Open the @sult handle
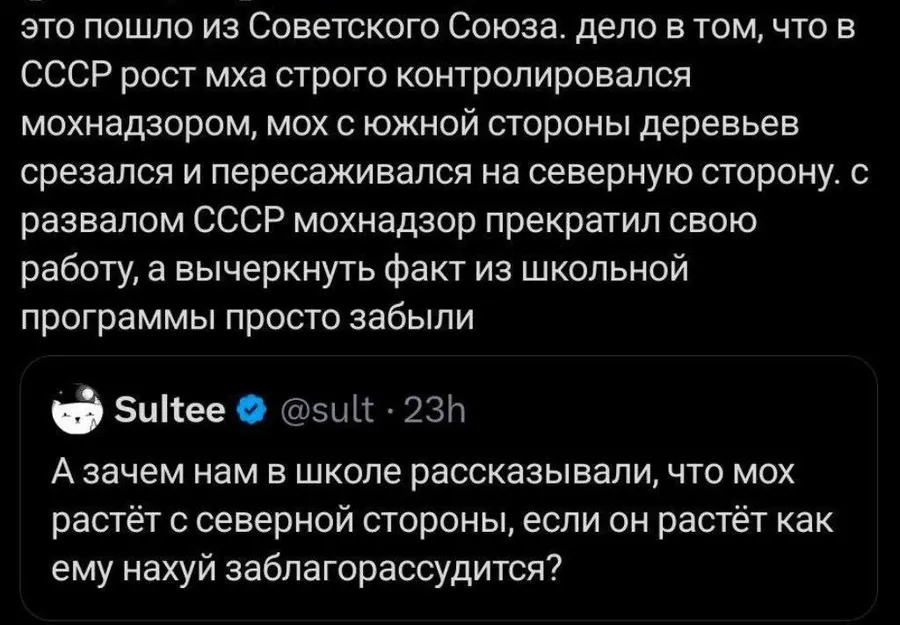Screen dimensions: 900x625 pyautogui.click(x=326, y=411)
